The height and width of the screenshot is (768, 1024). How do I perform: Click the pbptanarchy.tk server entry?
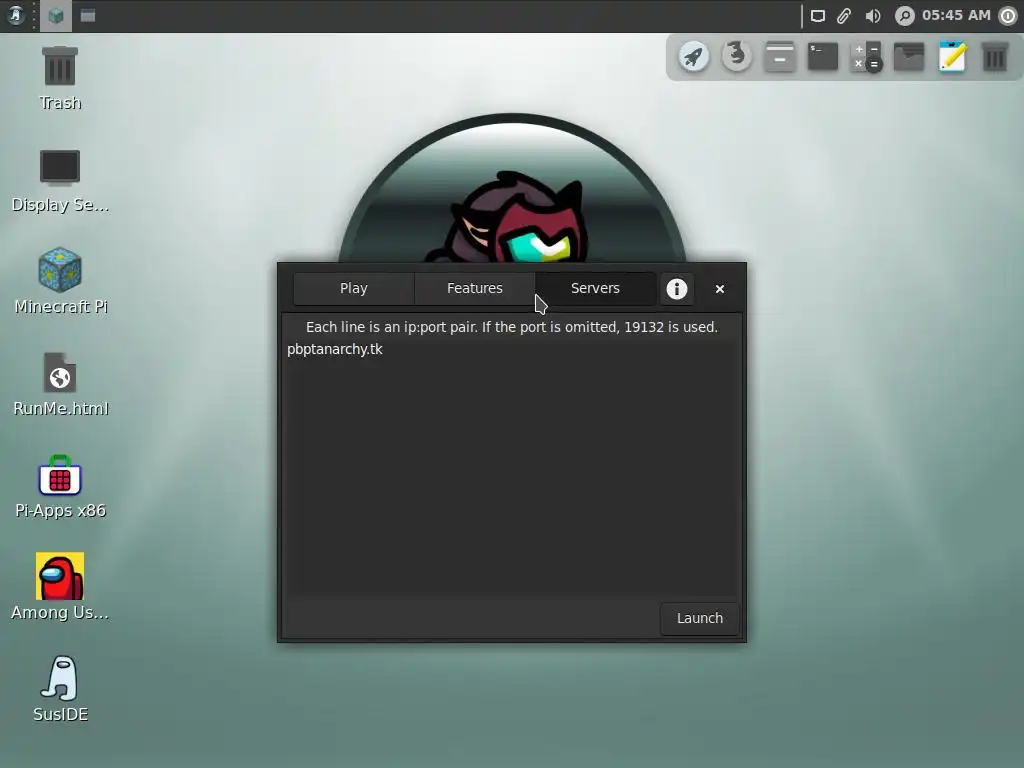[335, 349]
